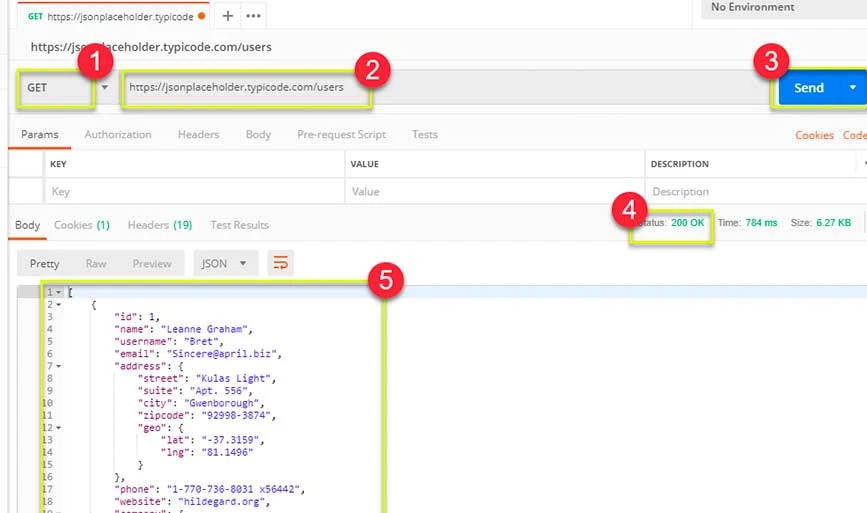This screenshot has width=867, height=513.
Task: Click the "Apt. 556" suite value
Action: [219, 390]
